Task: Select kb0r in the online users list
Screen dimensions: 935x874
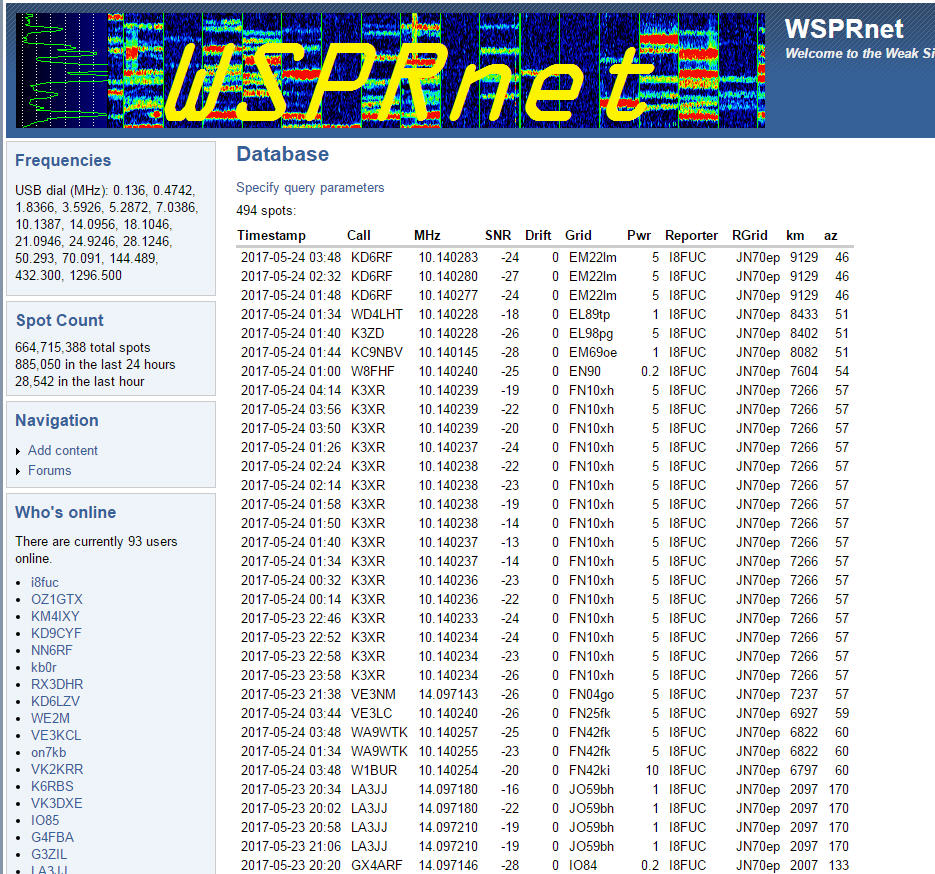Action: tap(44, 667)
